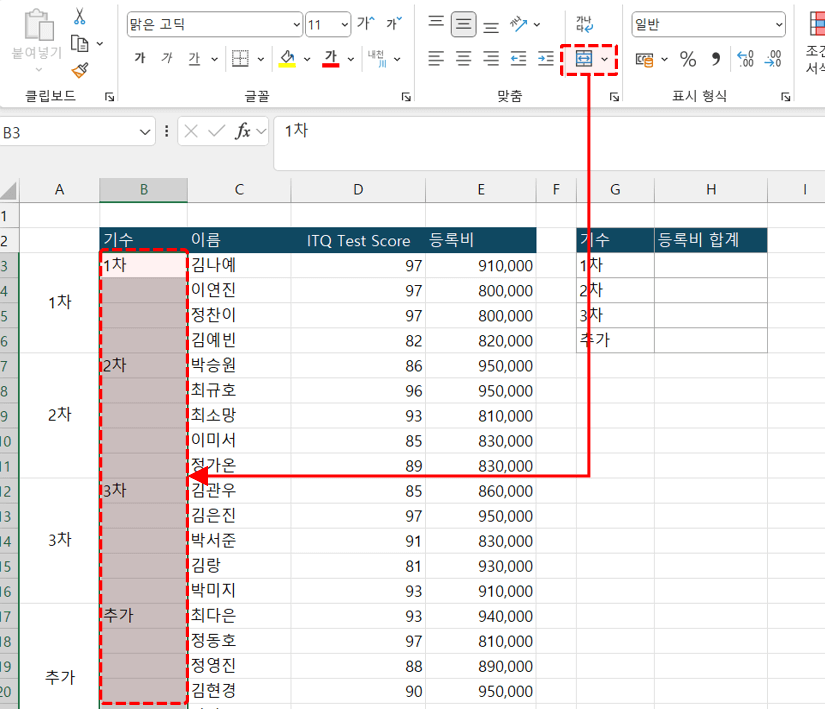This screenshot has width=825, height=711.
Task: Select column D header
Action: pyautogui.click(x=358, y=189)
